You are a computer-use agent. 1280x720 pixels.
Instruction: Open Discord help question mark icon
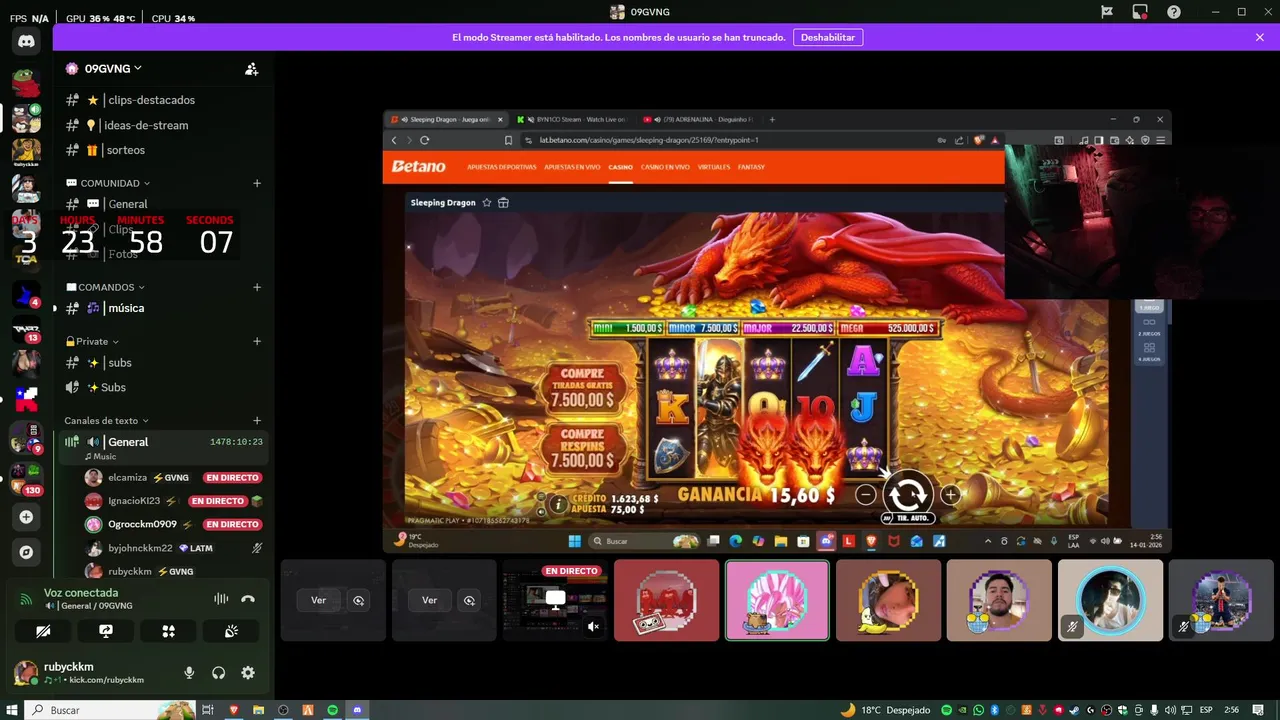(1174, 12)
